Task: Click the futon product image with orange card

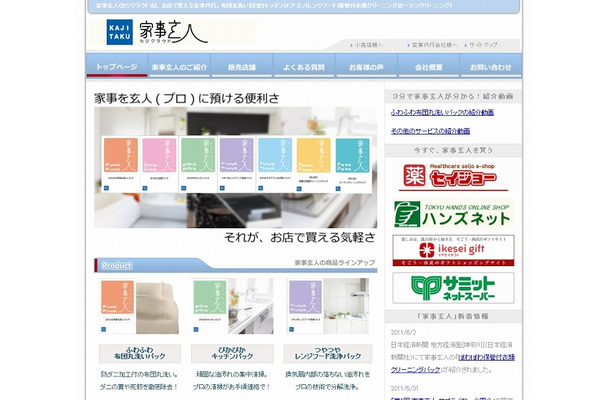Action: point(140,306)
